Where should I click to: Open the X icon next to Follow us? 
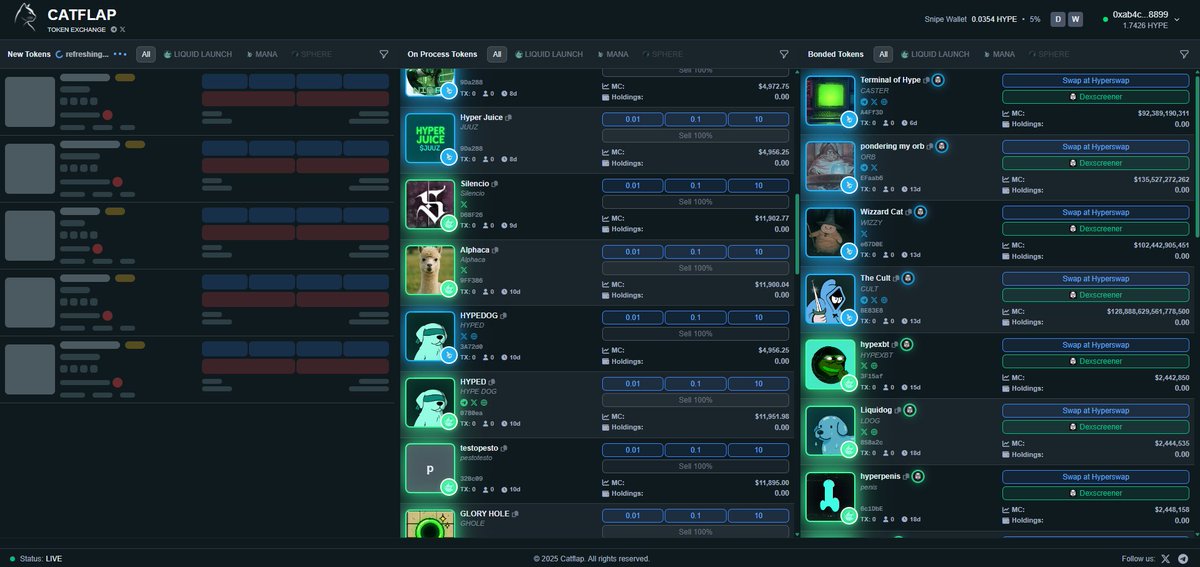coord(1166,559)
